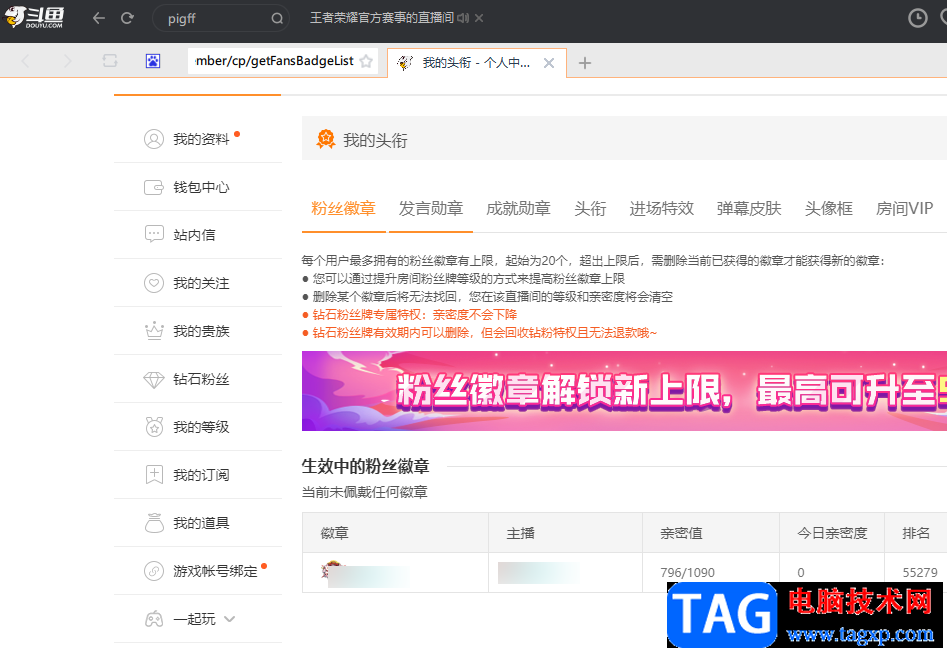
Task: Open 我的订阅 in the sidebar
Action: point(201,475)
